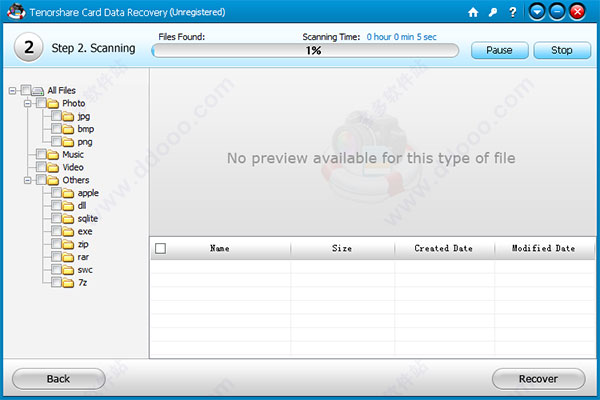Sort by Modified Date column header

(x=544, y=248)
